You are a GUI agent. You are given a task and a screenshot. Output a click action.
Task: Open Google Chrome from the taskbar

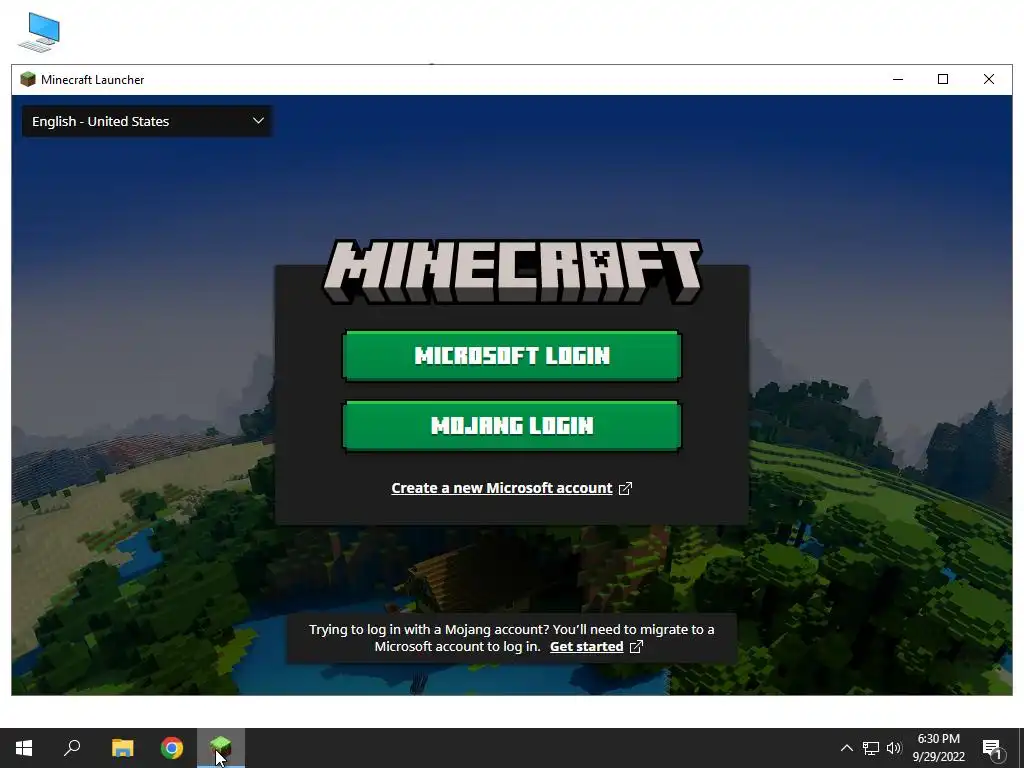[172, 748]
